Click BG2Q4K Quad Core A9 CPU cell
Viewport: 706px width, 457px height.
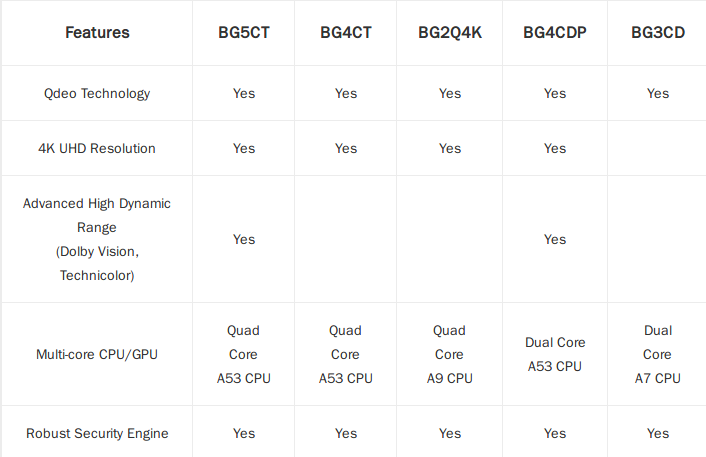pyautogui.click(x=450, y=354)
